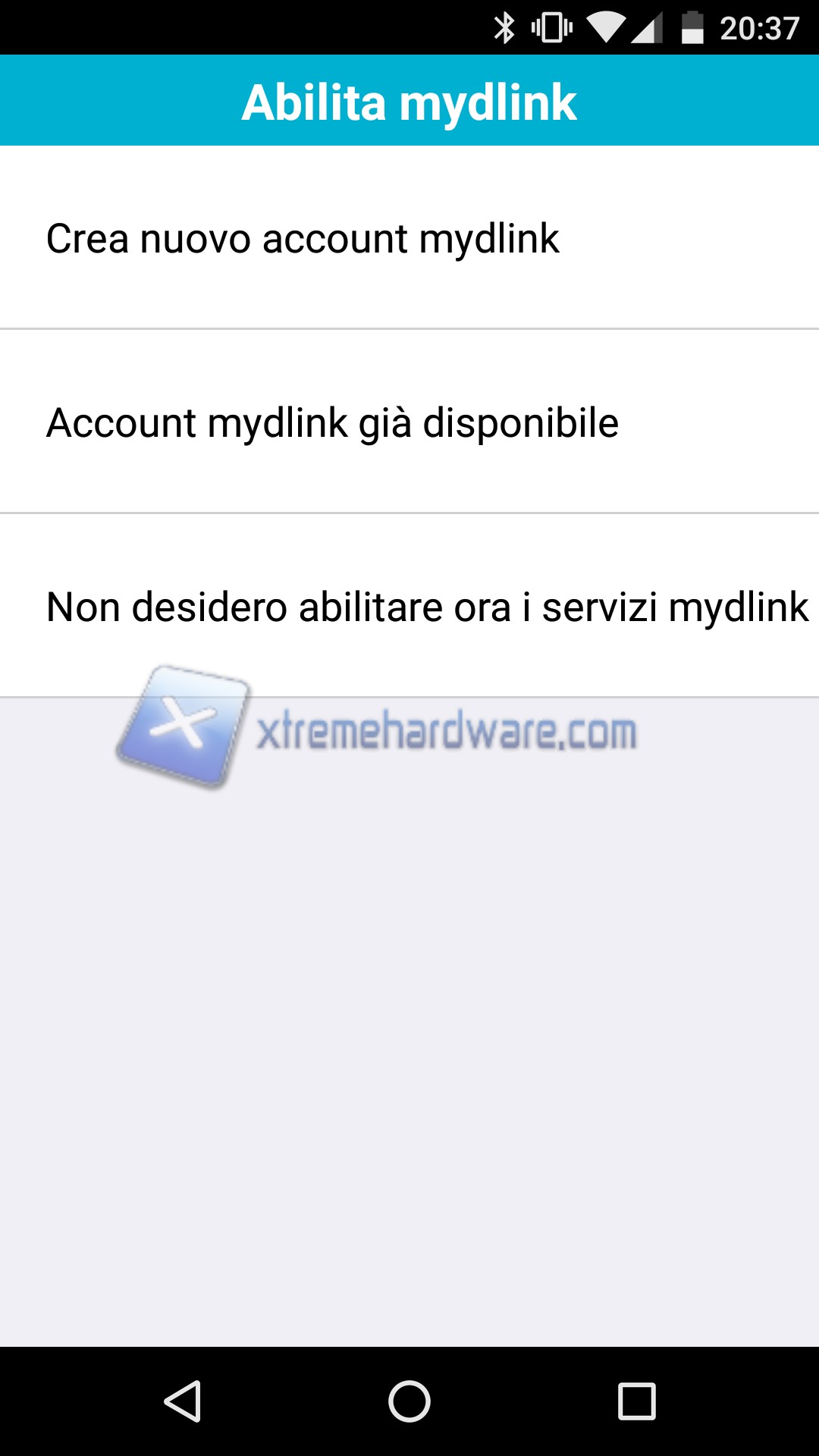Image resolution: width=819 pixels, height=1456 pixels.
Task: Go back with the Android back triangle
Action: pyautogui.click(x=182, y=1401)
